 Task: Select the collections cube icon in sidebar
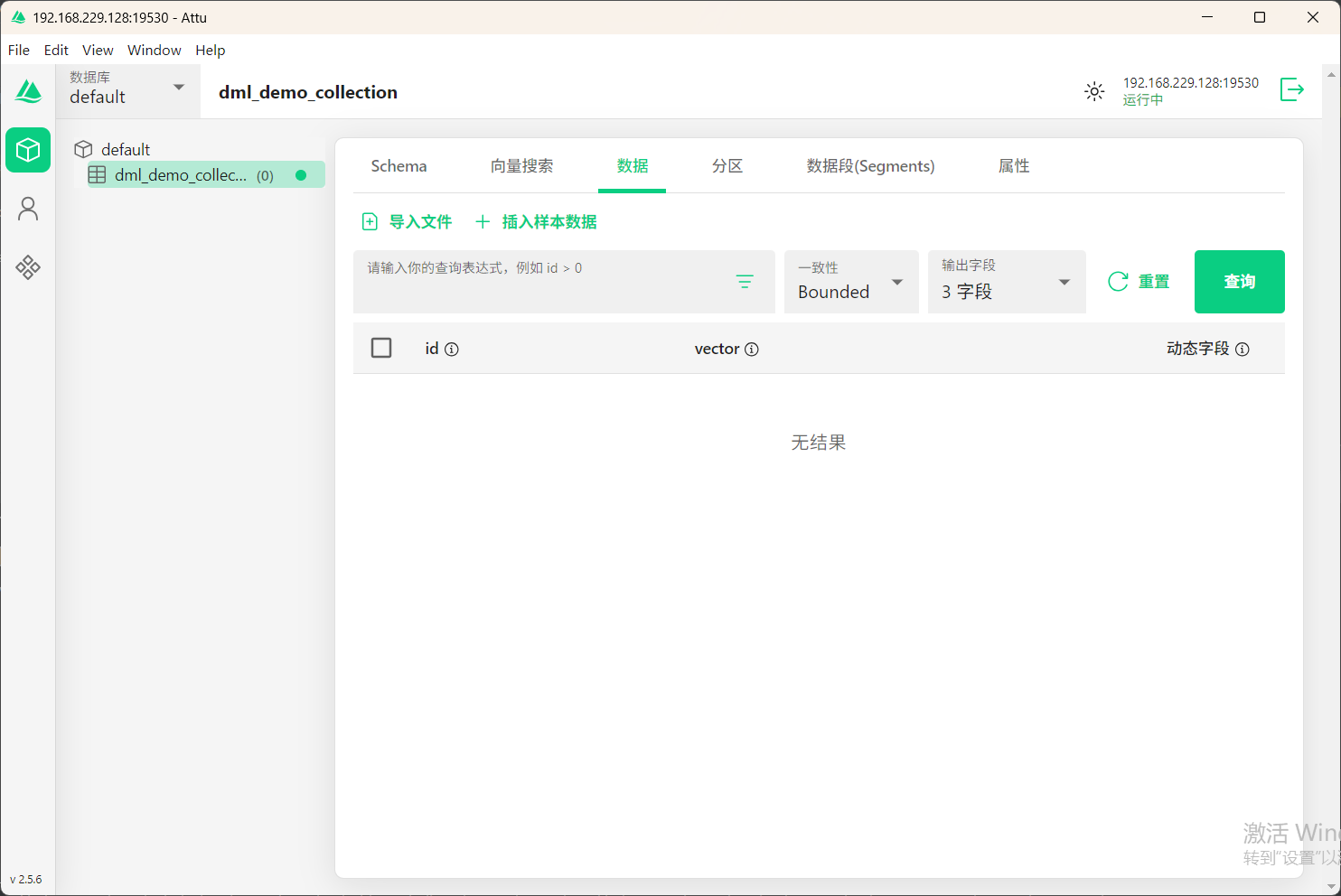(28, 150)
